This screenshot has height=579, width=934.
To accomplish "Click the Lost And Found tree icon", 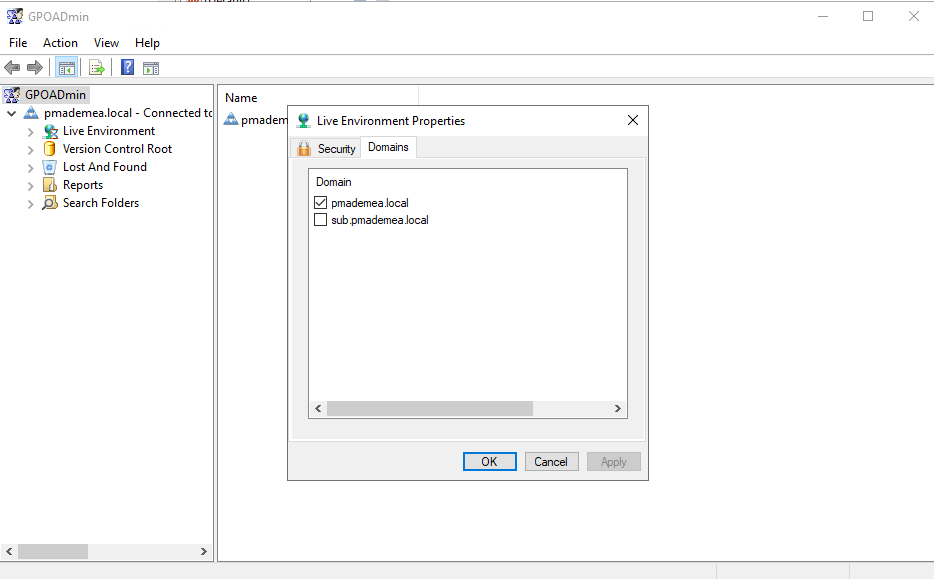I will tap(50, 167).
